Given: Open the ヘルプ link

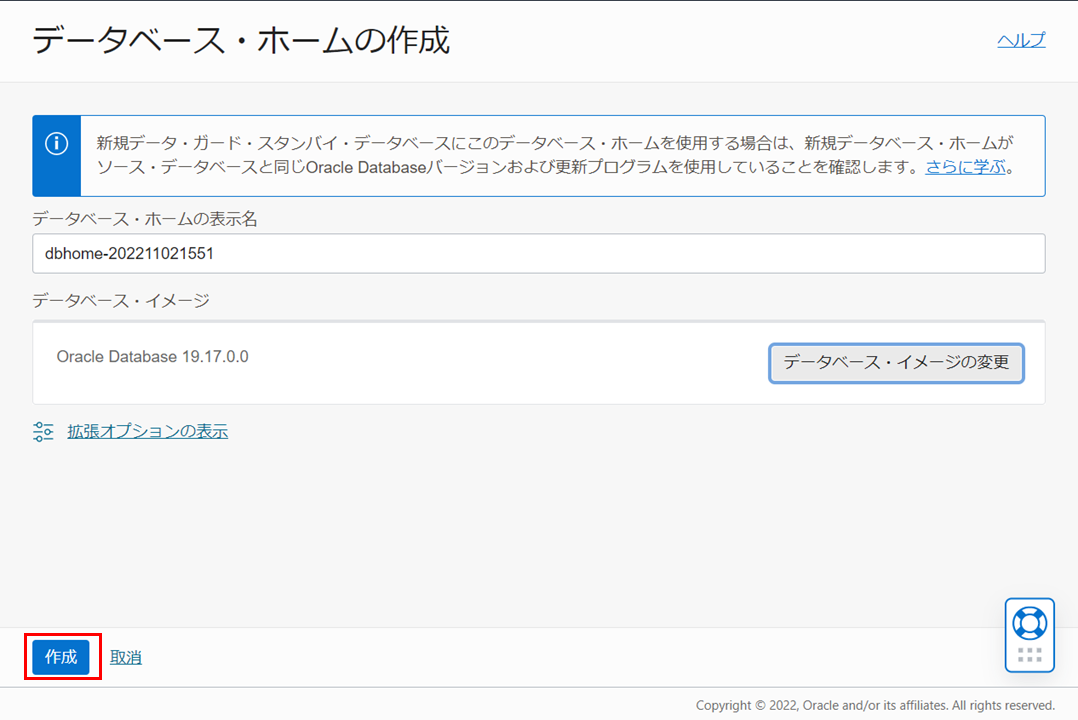Looking at the screenshot, I should (1021, 40).
